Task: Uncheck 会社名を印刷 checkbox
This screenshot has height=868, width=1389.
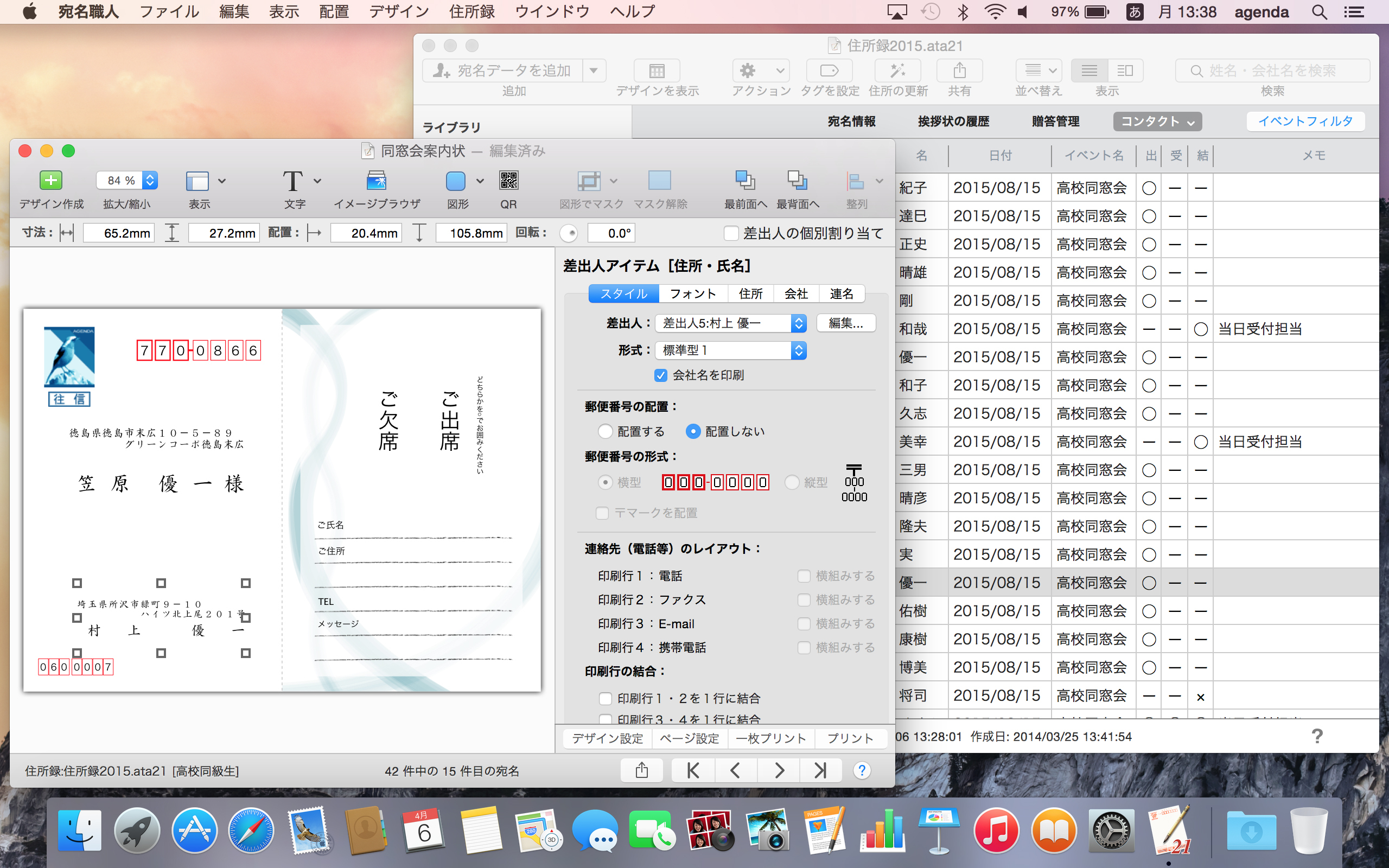Action: coord(661,375)
